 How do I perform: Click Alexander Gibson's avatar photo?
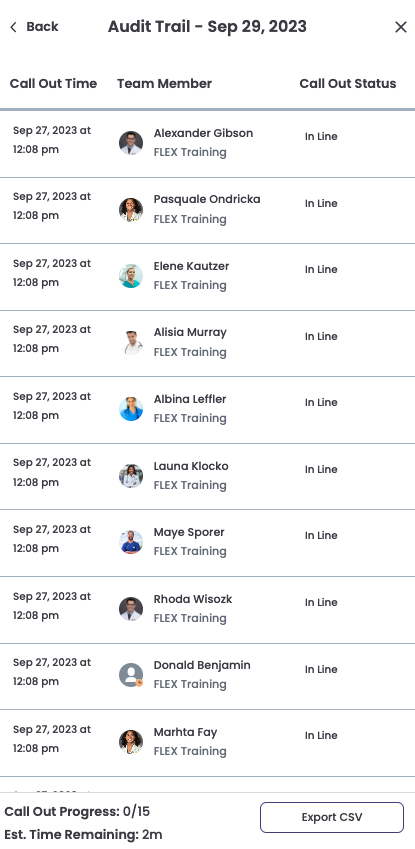click(131, 143)
